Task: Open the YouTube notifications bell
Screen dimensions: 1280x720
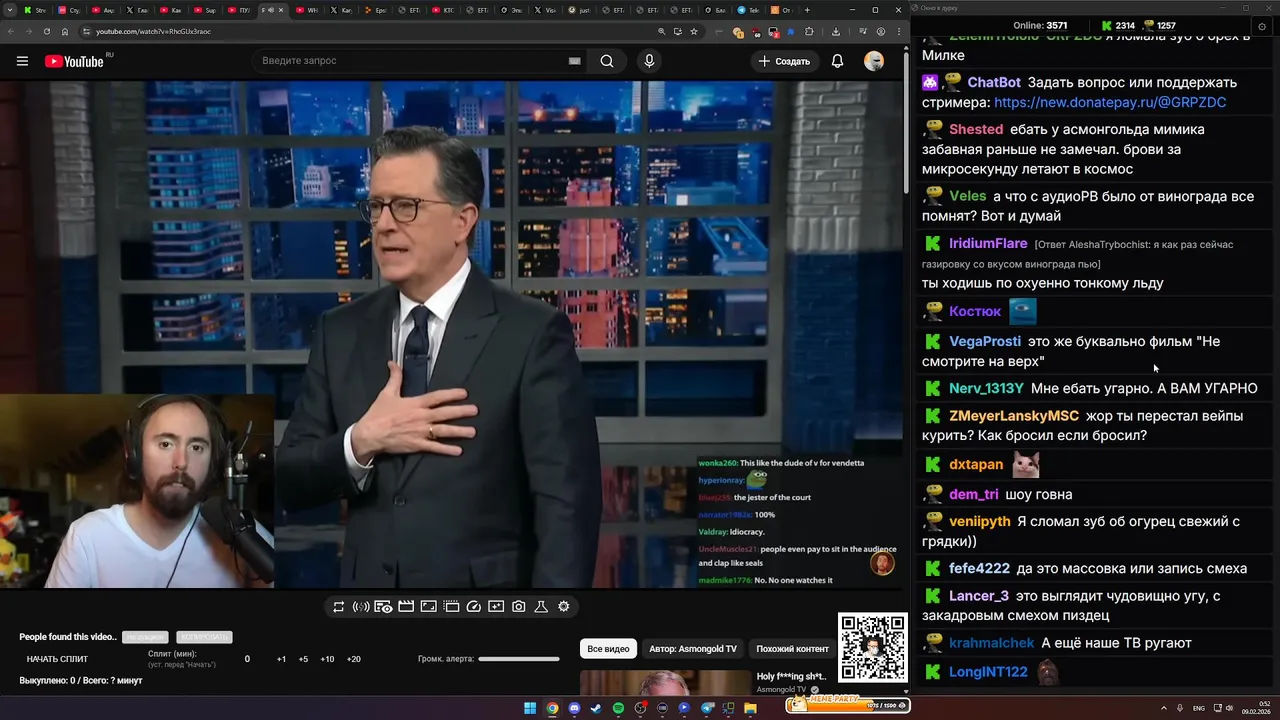Action: (837, 61)
